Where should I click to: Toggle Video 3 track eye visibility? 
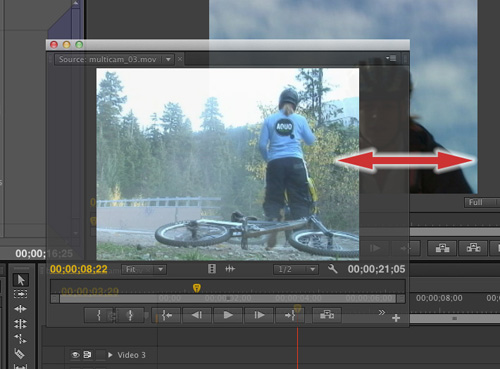point(76,355)
